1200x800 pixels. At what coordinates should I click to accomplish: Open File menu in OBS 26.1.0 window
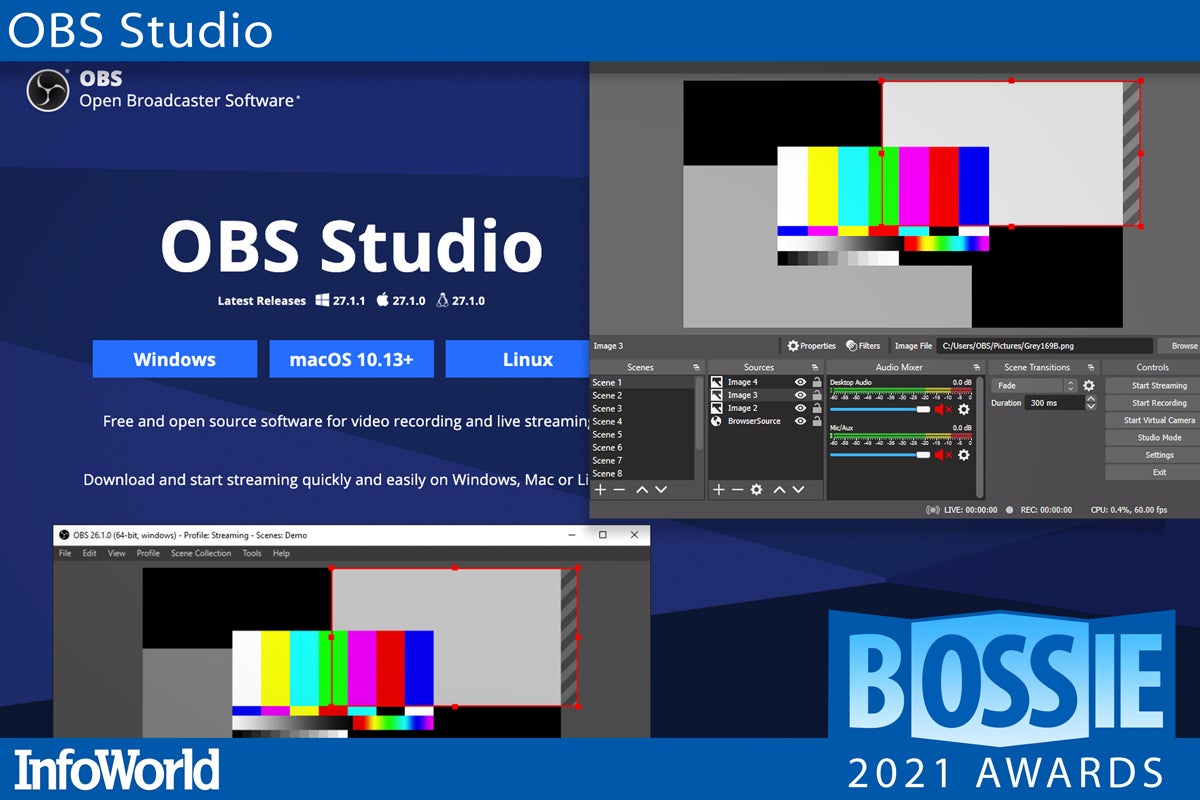[65, 553]
